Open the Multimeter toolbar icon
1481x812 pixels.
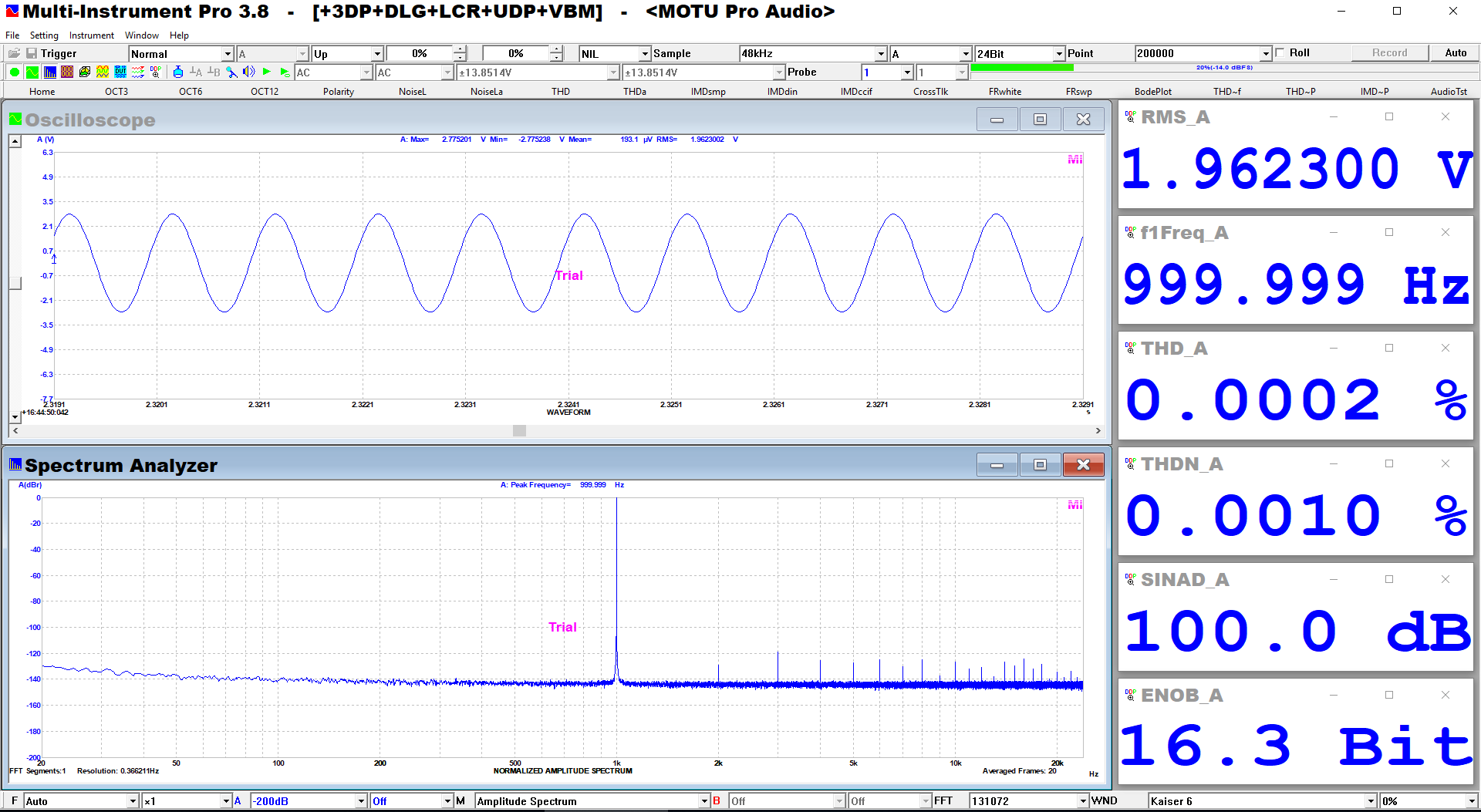67,72
